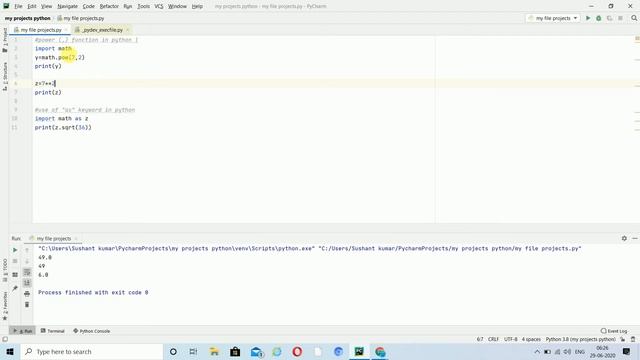Open Search Everywhere magnifier icon

(x=634, y=18)
